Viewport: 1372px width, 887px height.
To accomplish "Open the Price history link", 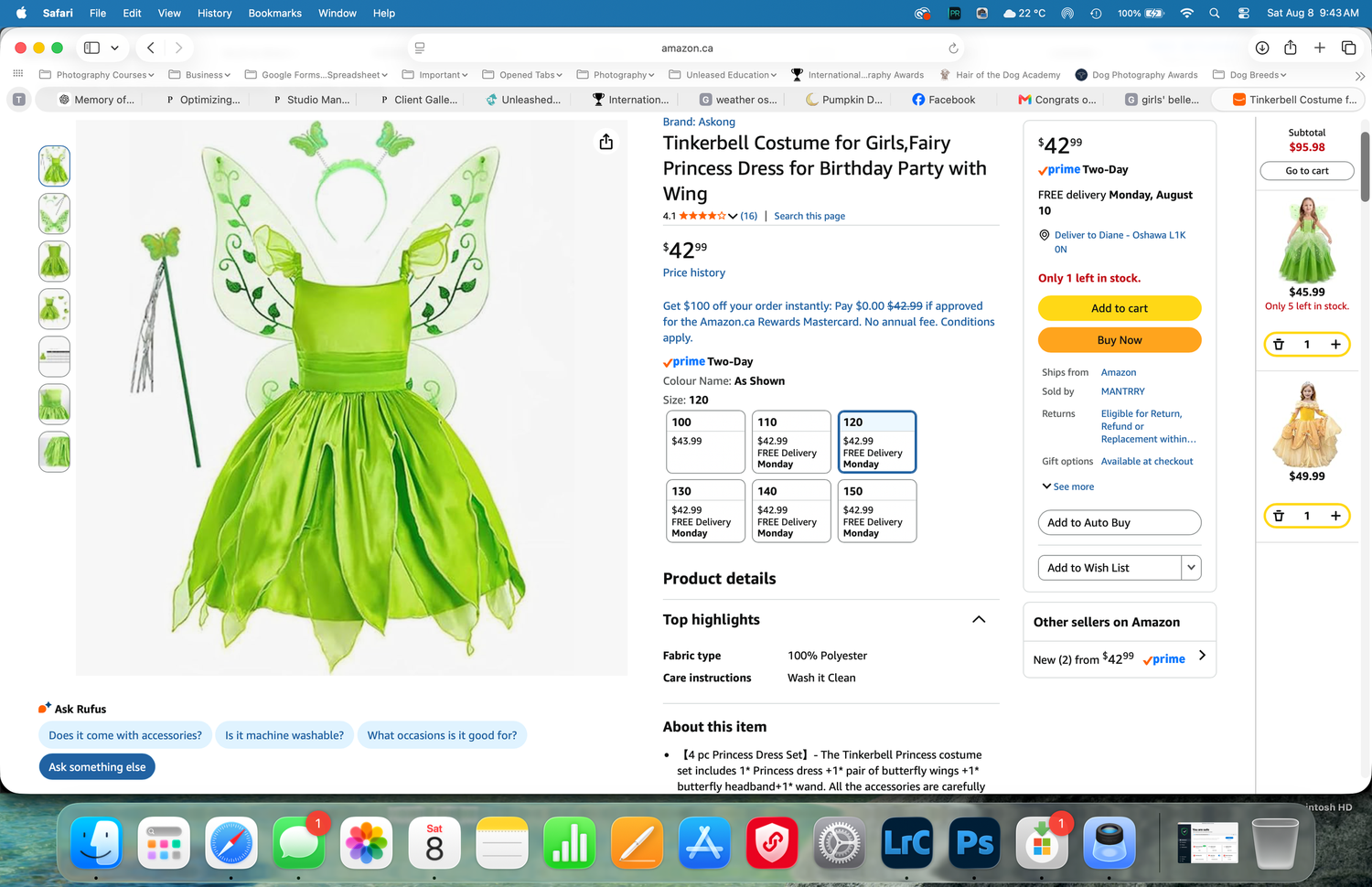I will coord(694,273).
